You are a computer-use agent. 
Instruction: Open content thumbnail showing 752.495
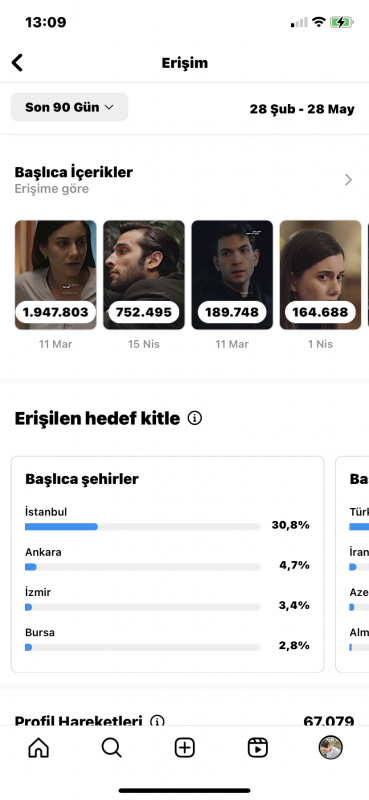(144, 274)
